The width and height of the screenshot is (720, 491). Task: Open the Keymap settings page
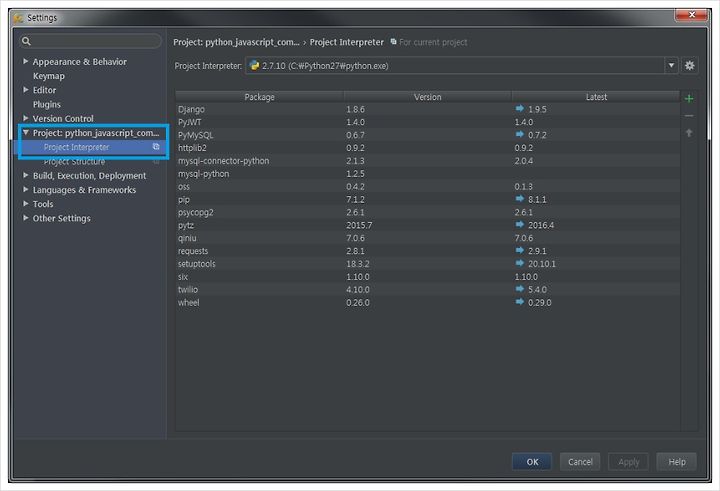click(49, 76)
